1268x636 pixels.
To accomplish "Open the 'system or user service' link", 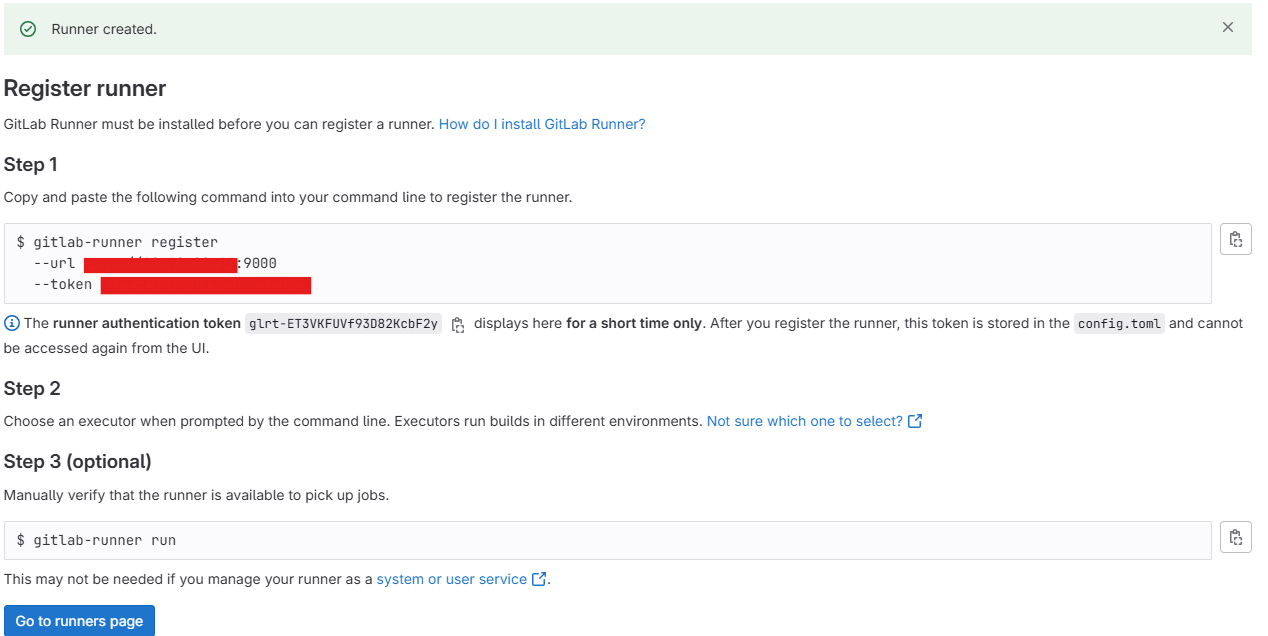I will [x=461, y=579].
